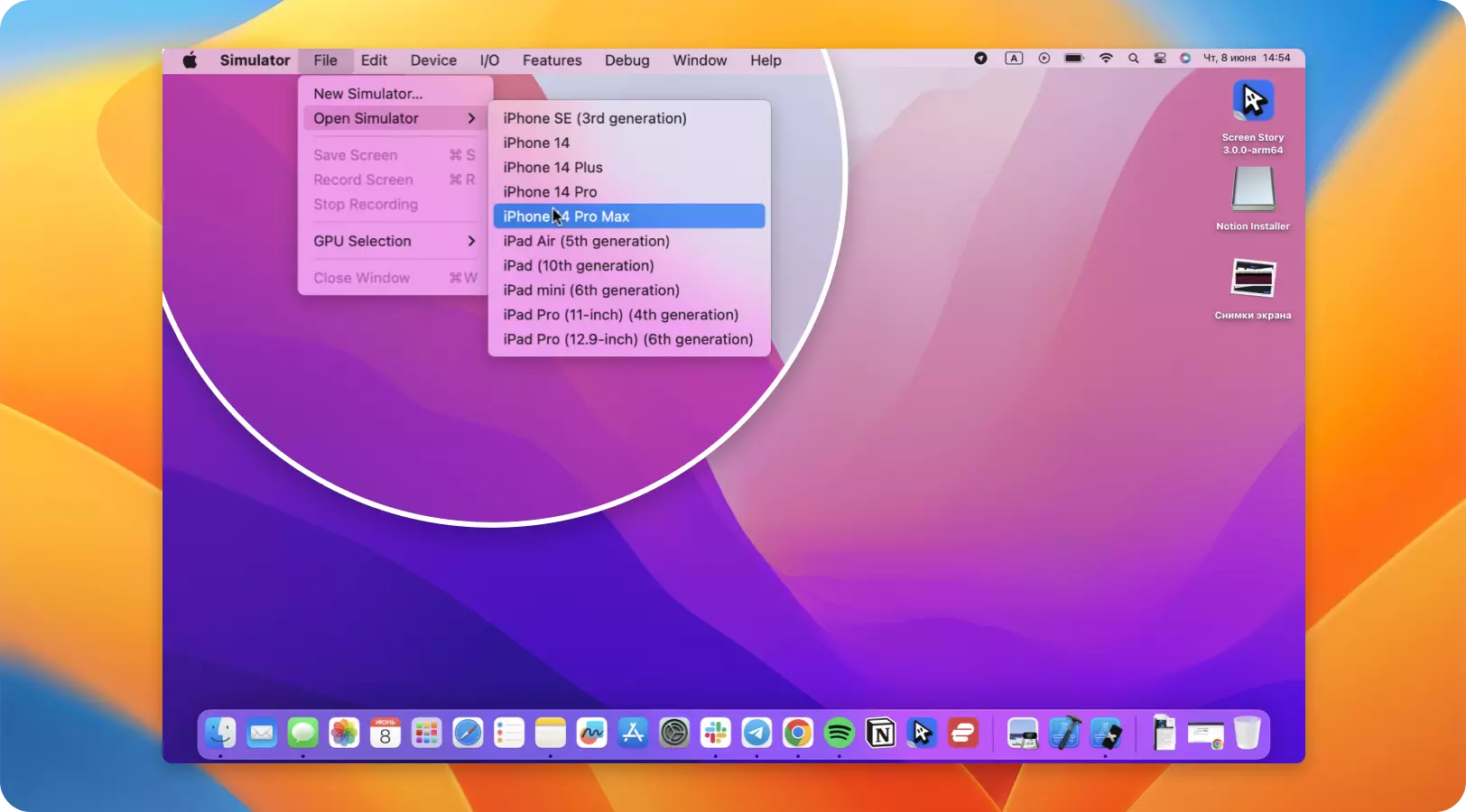The image size is (1466, 812).
Task: Open Calendar from the Dock
Action: (x=385, y=733)
